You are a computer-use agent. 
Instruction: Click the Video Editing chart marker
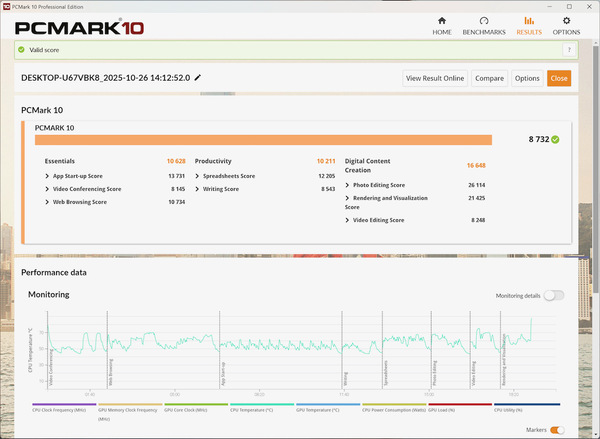click(x=474, y=373)
